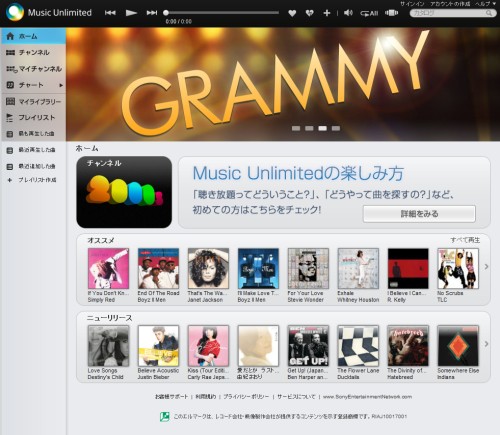Show more オススメ albums with right chevron
Screen dimensions: 500x435
point(486,267)
